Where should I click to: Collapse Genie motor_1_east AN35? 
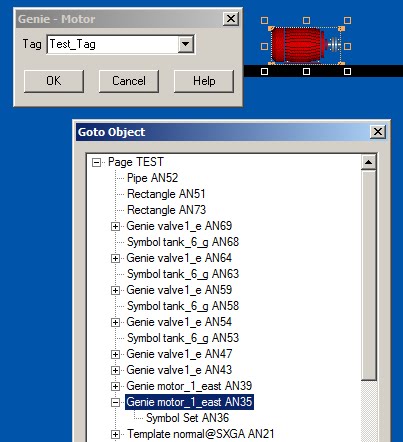point(115,402)
